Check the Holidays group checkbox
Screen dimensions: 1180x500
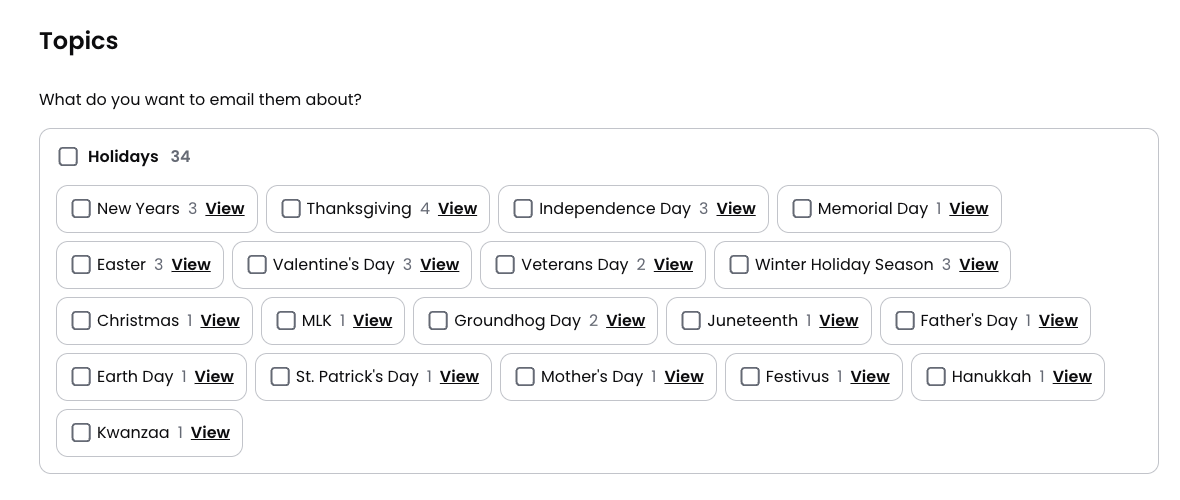[68, 157]
